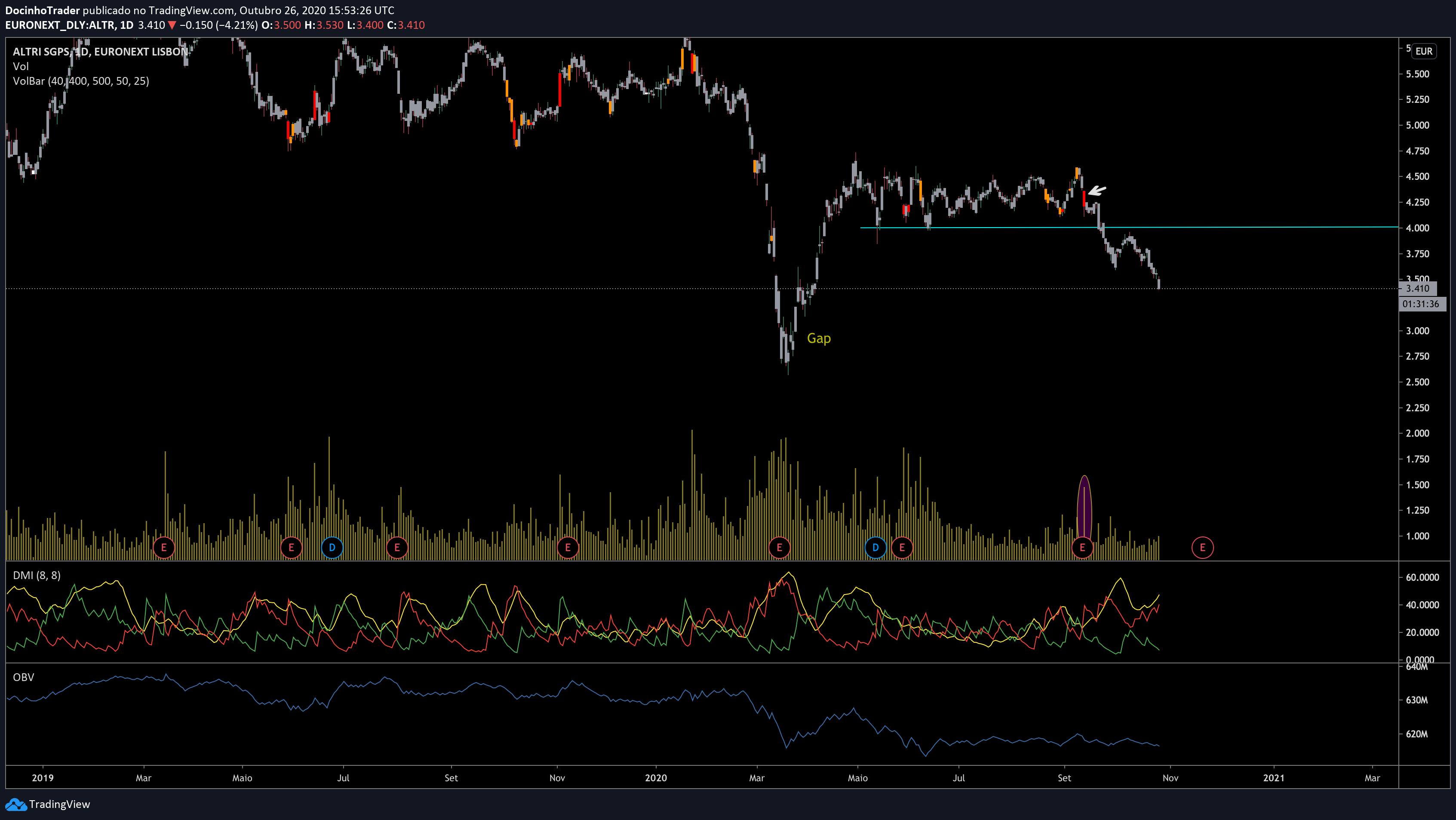This screenshot has height=820, width=1456.
Task: Click the 3.410 current price label
Action: pos(1418,288)
